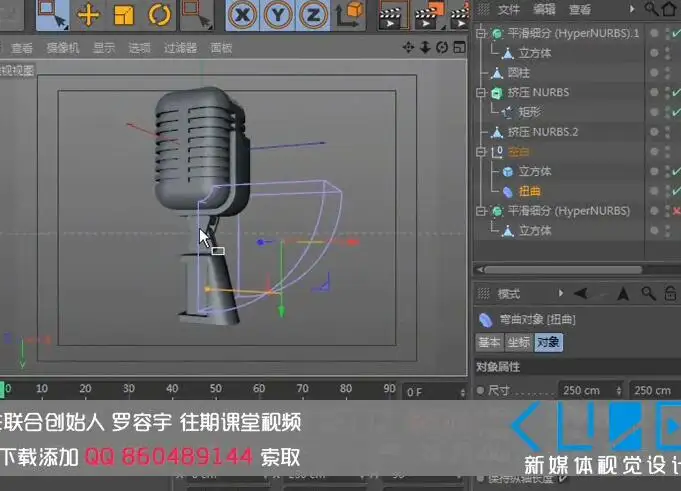The height and width of the screenshot is (491, 681).
Task: Show more object manager menus arrow
Action: [632, 9]
